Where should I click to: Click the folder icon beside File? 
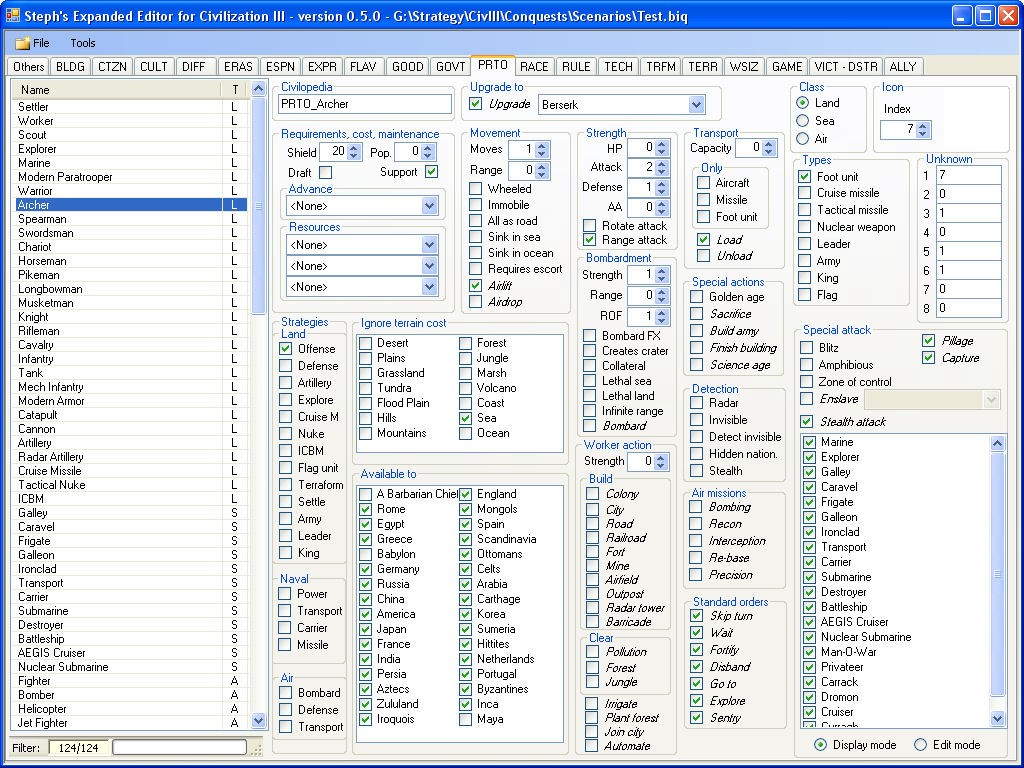click(22, 43)
